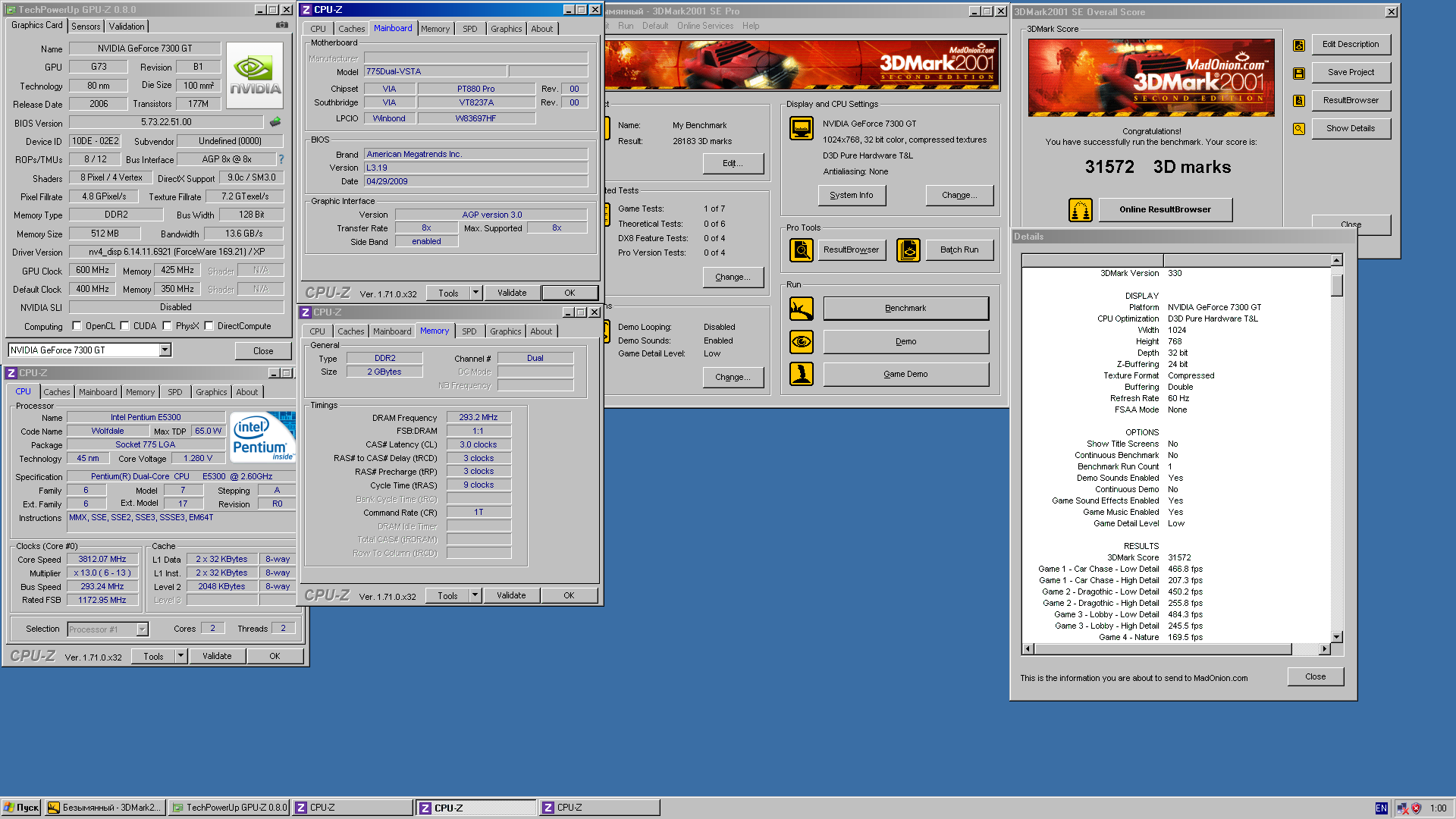Expand Tools dropdown arrow in CPU-Z CPU window
Screen dimensions: 1456x819
pos(180,656)
